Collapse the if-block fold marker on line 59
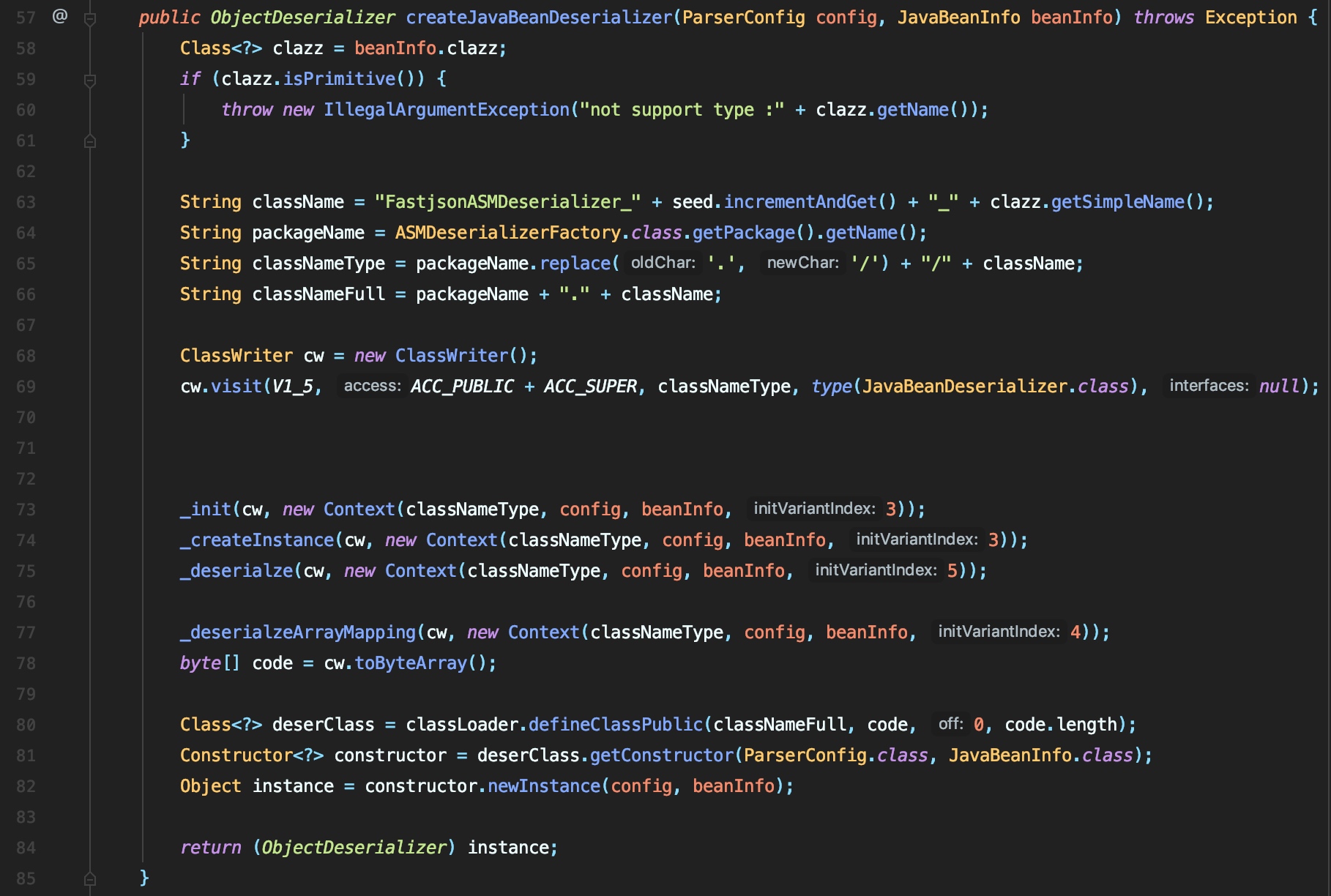1331x896 pixels. [x=90, y=81]
